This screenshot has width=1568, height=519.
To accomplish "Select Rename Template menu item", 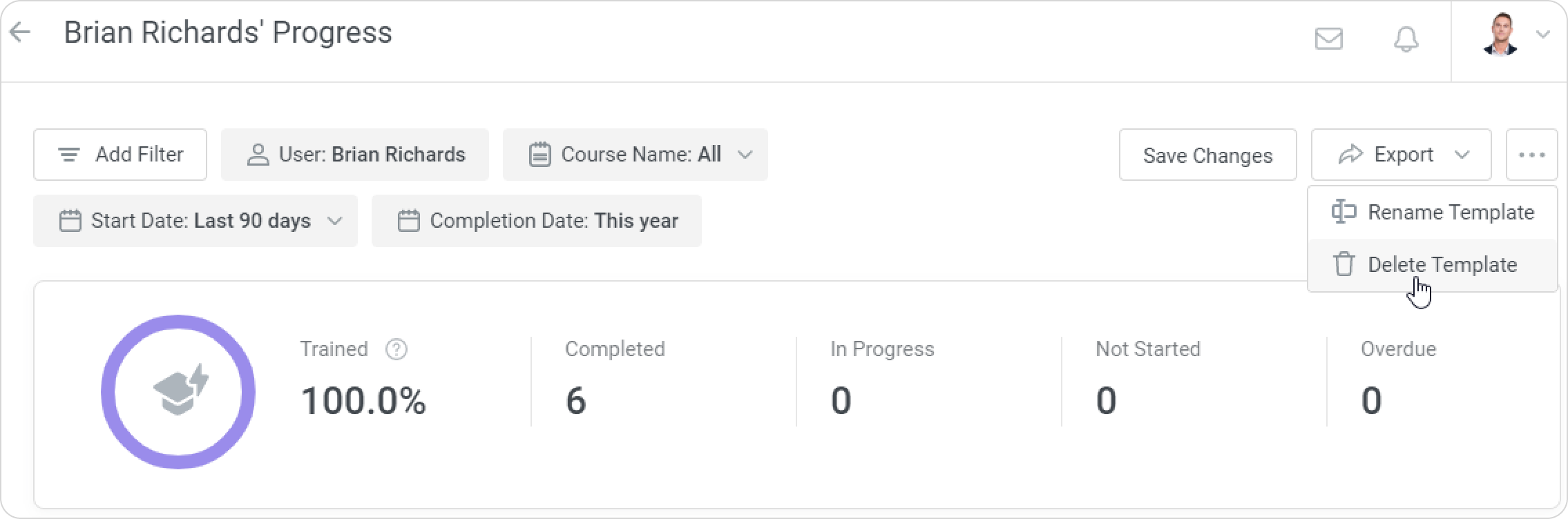I will click(1451, 212).
